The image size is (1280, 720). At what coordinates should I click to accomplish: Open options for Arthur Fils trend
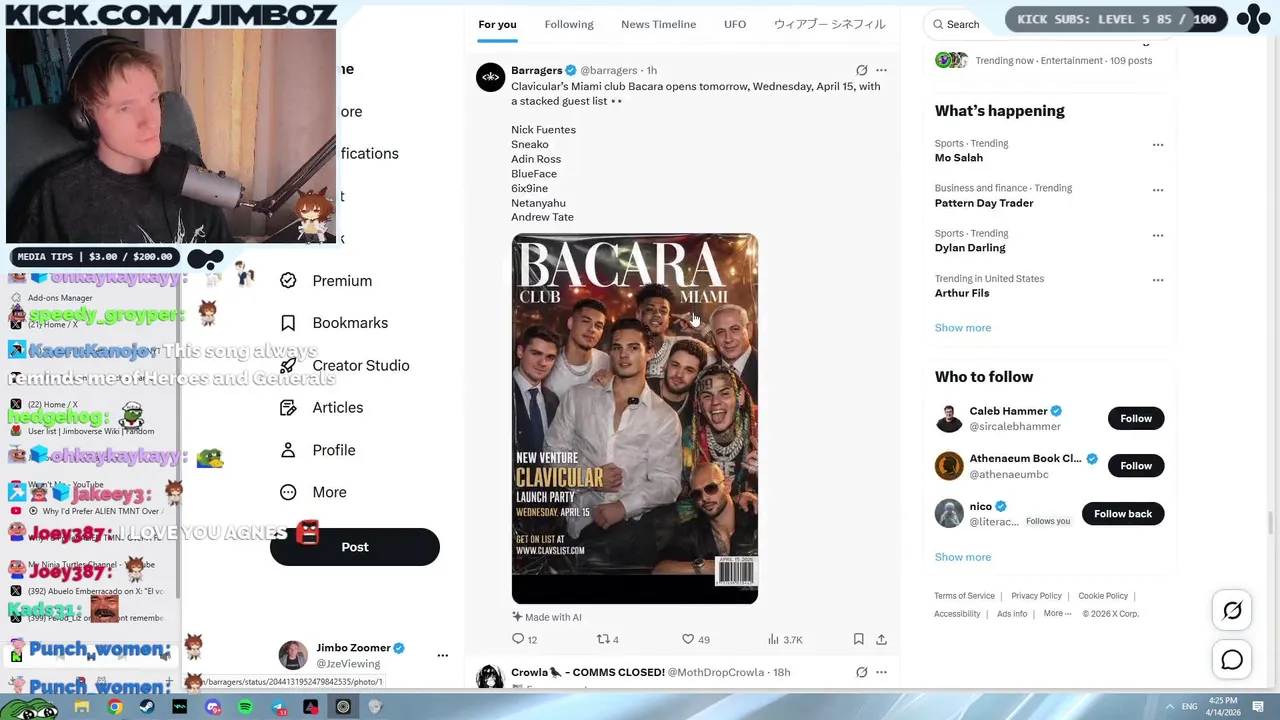click(x=1158, y=280)
